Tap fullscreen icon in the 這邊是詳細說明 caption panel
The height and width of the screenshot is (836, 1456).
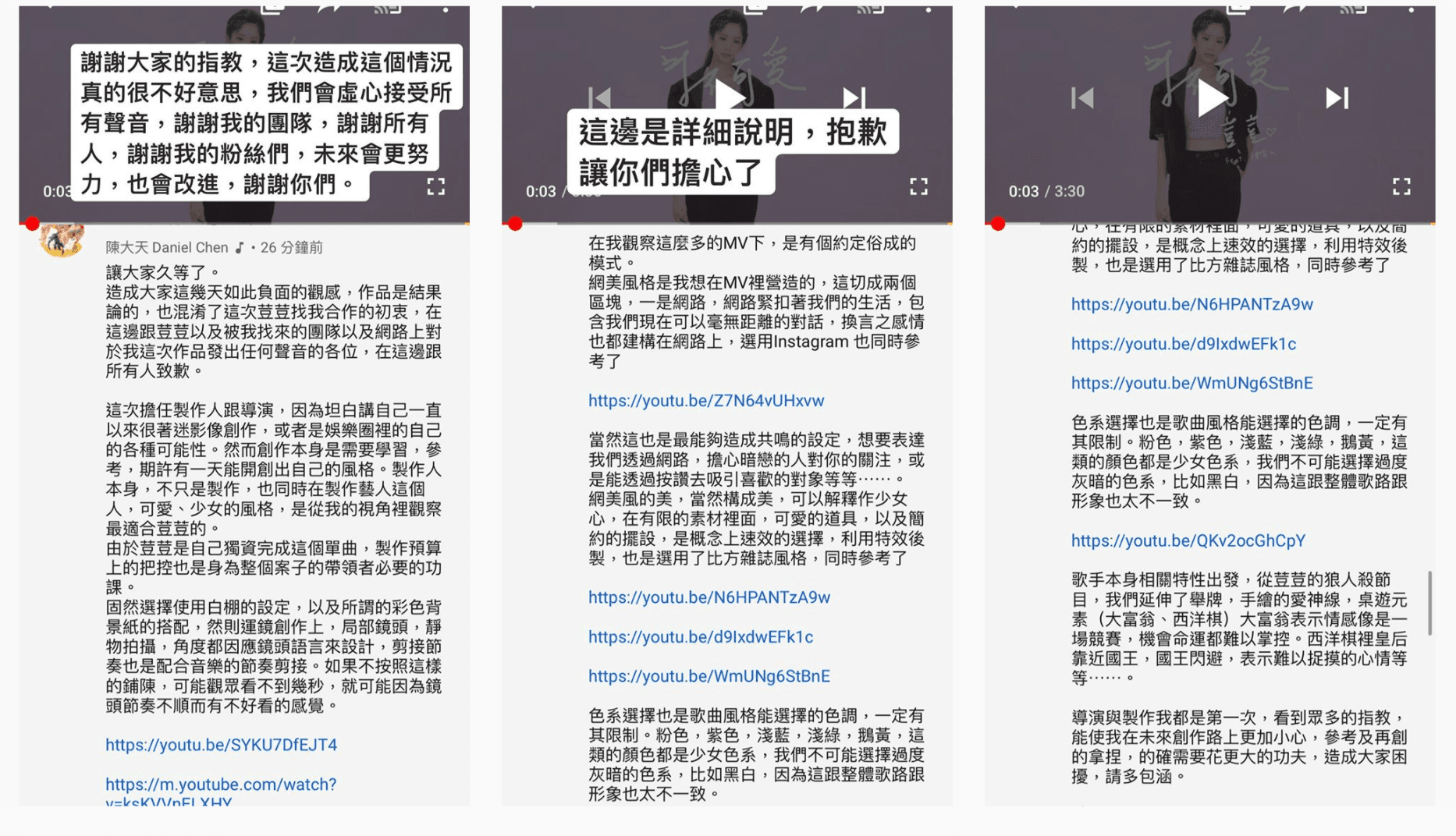pos(918,186)
